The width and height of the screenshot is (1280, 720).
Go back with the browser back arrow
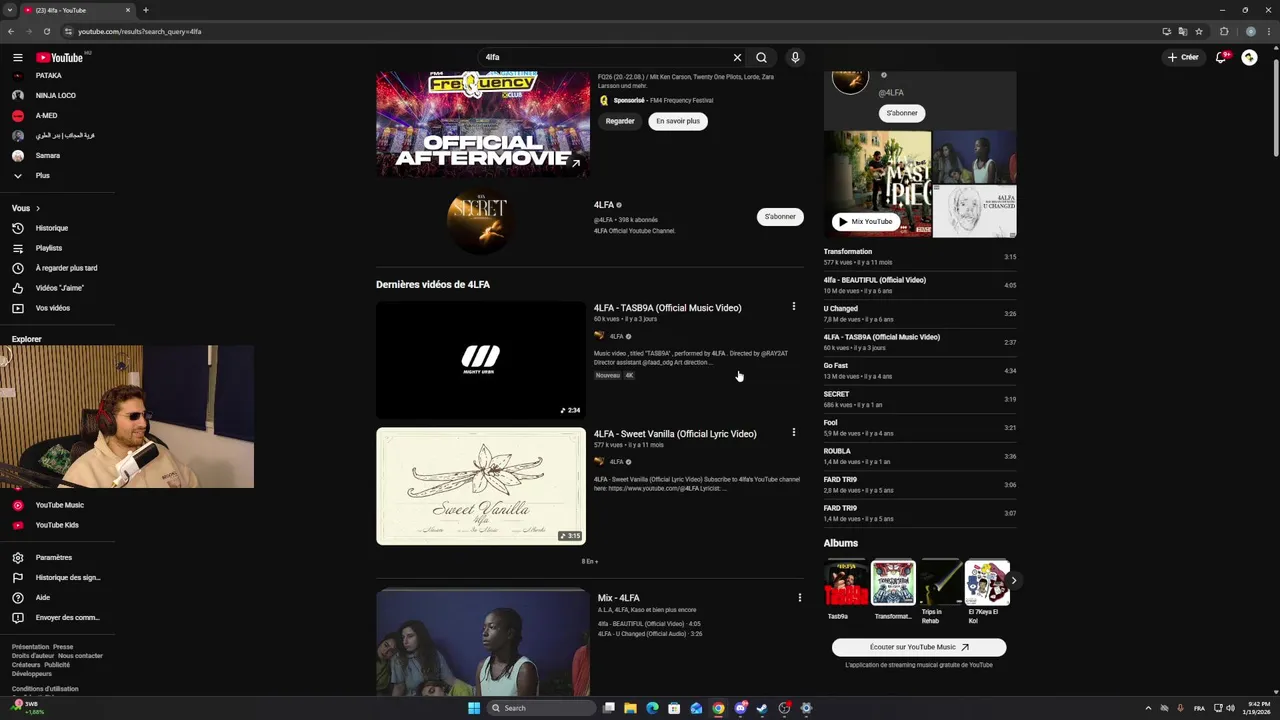click(x=11, y=31)
